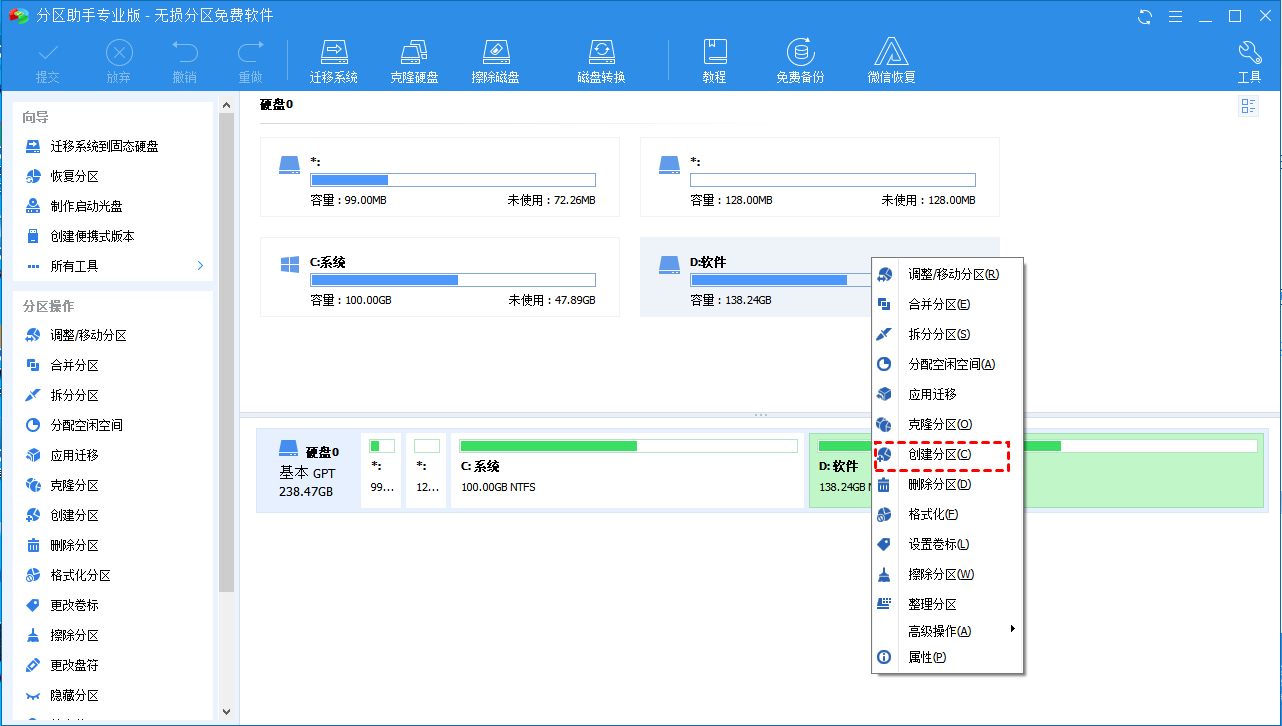Choose 擦除分区(W) from context menu

point(947,574)
